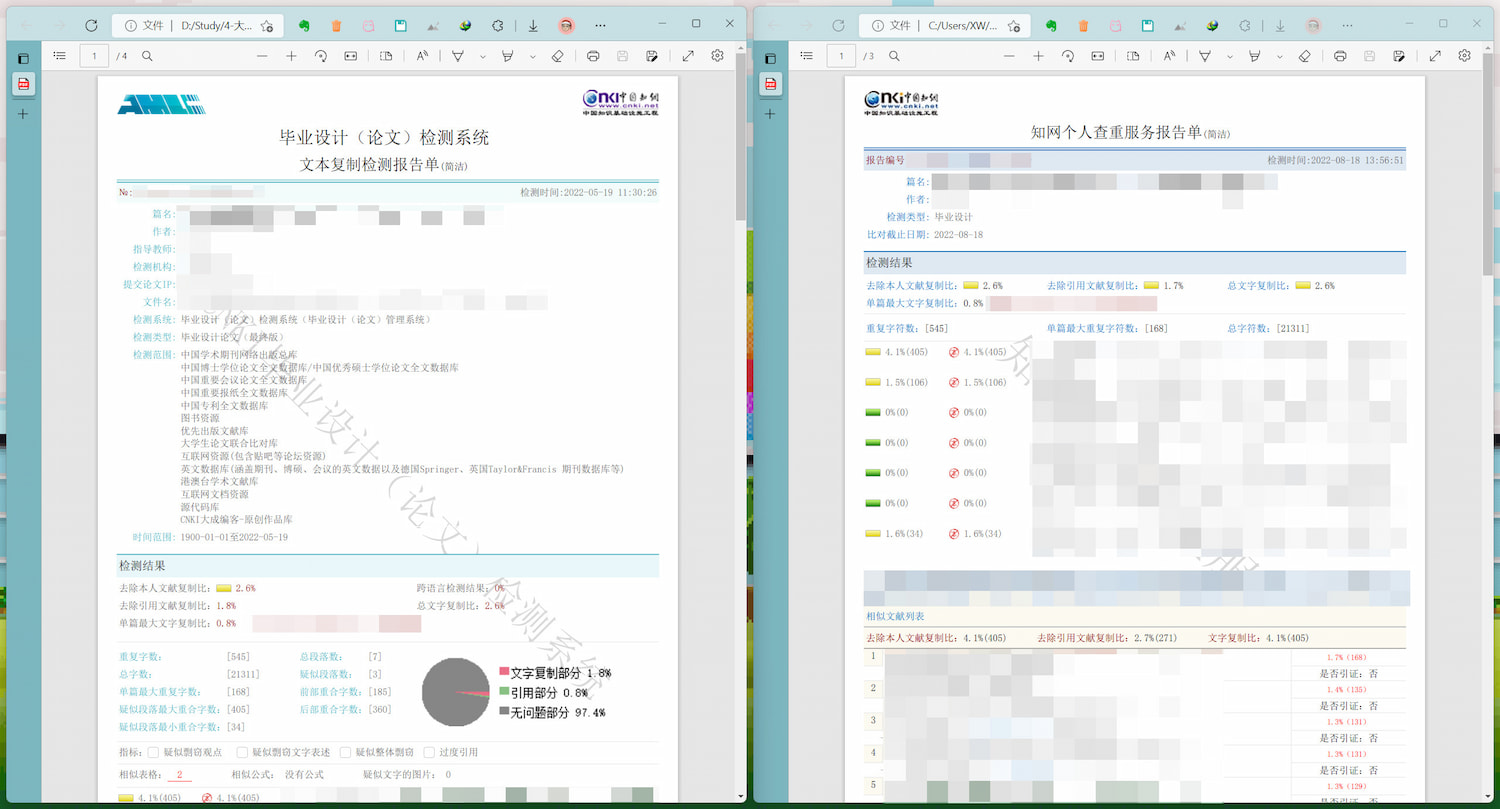Check the 疑似整体剽窃 option
The height and width of the screenshot is (809, 1500).
tap(345, 753)
